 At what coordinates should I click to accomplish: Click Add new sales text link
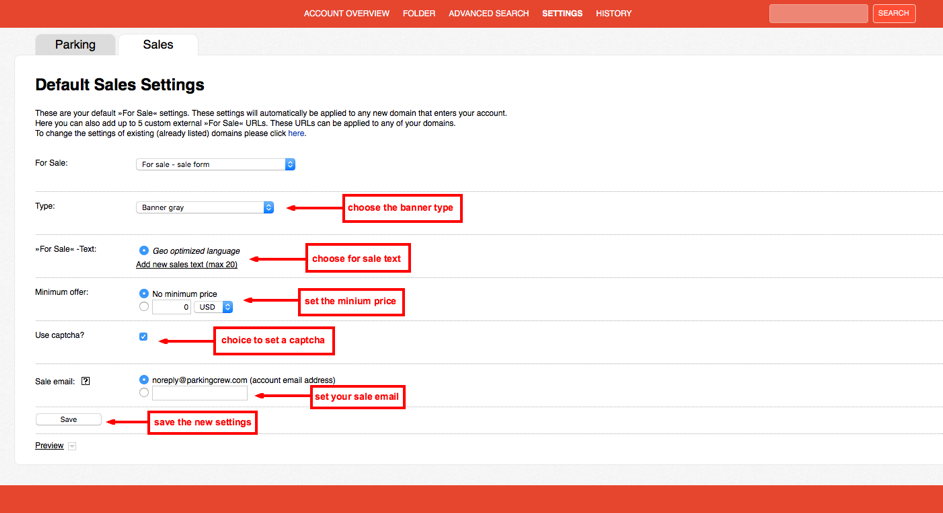[186, 265]
